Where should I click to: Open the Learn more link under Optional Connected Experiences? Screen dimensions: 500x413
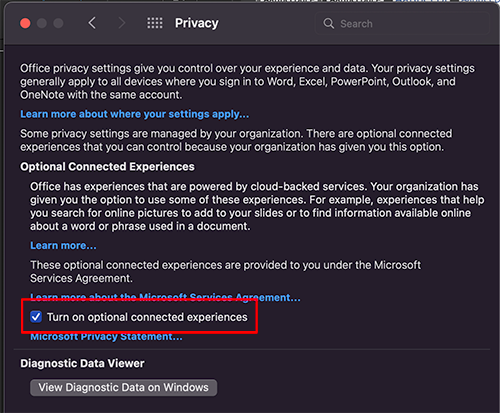63,245
